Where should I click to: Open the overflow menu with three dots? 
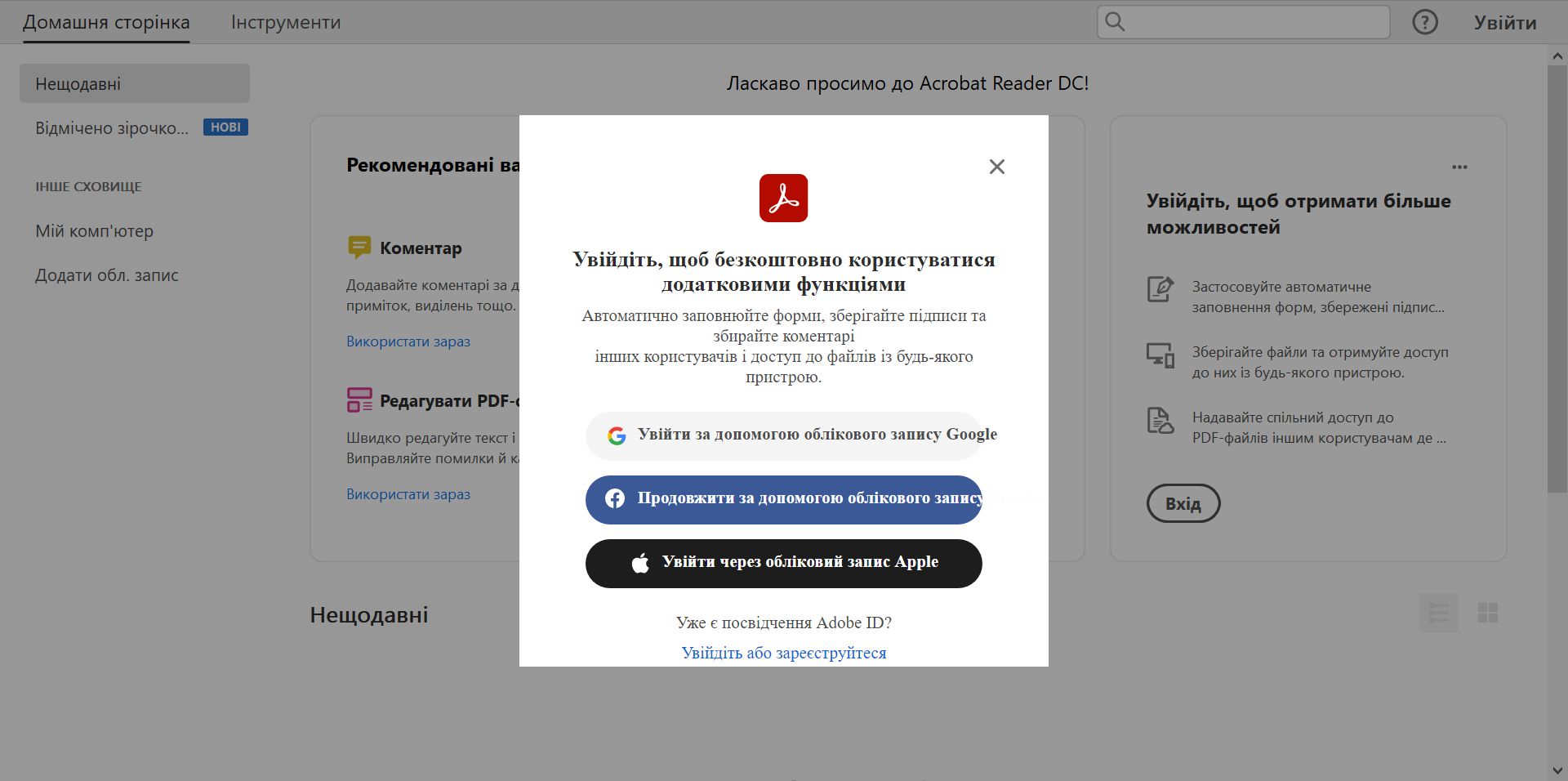coord(1461,167)
